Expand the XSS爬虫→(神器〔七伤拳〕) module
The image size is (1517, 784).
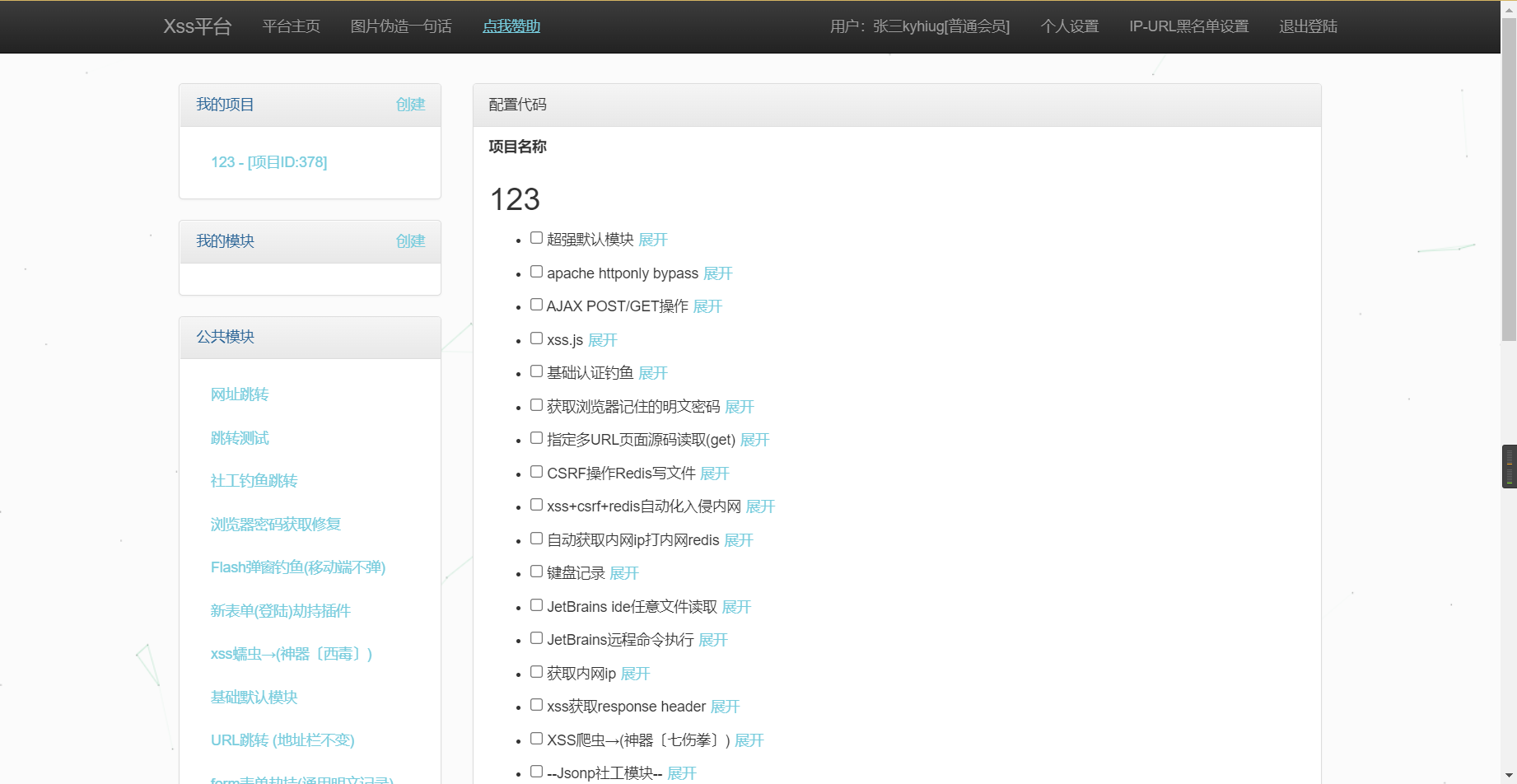749,740
